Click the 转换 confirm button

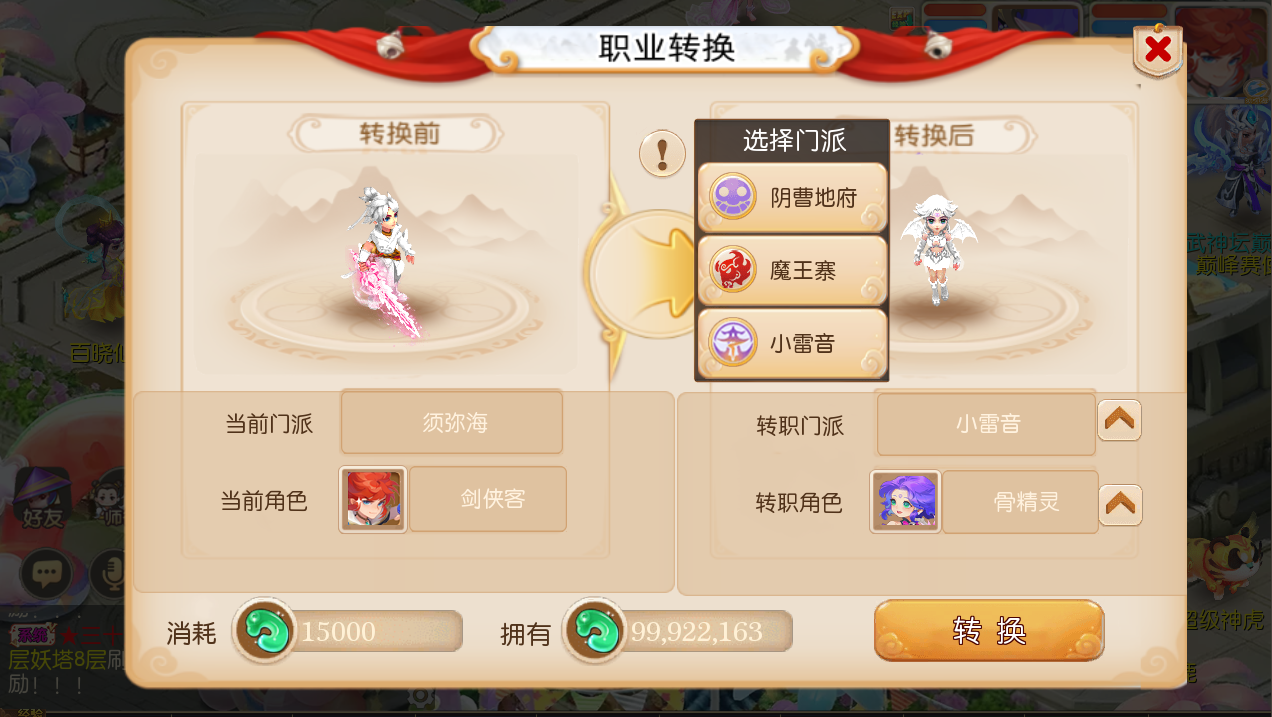pos(989,630)
